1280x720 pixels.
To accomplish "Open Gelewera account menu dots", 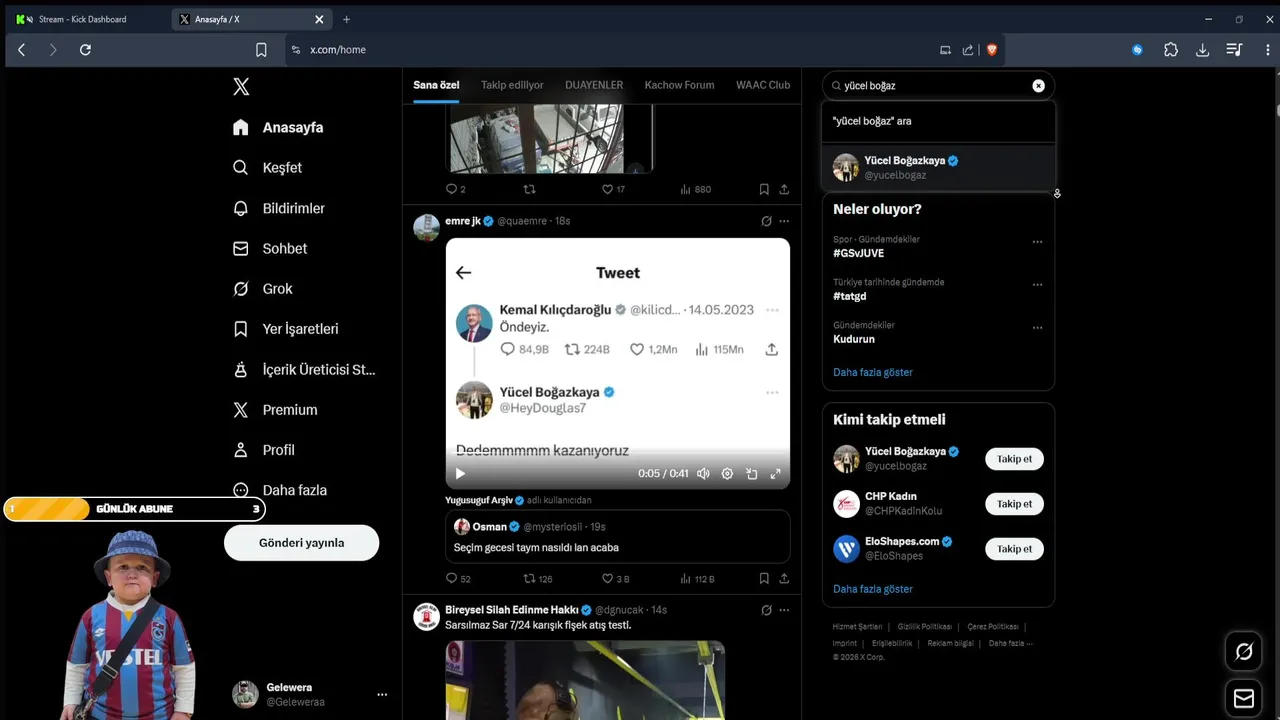I will tap(382, 694).
